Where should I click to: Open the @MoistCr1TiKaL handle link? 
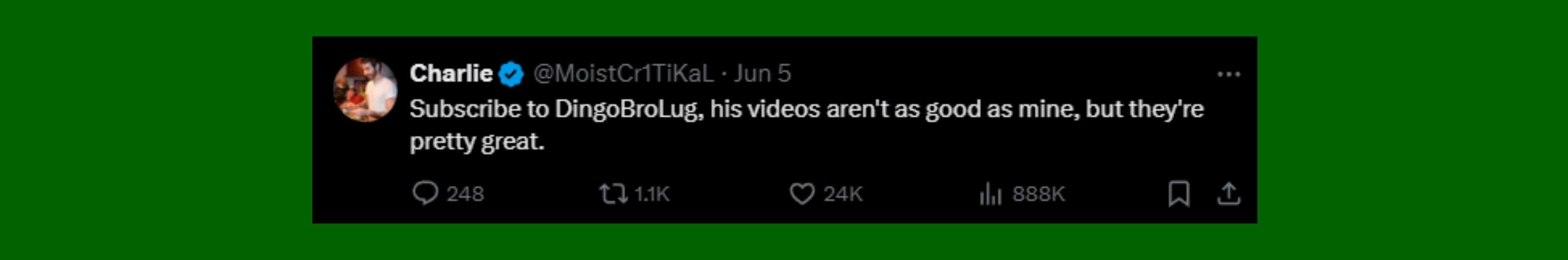tap(624, 74)
